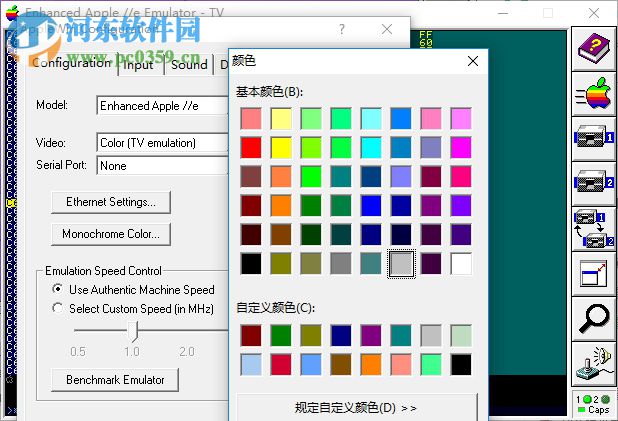Select the Drive 1 disk icon
Viewport: 618px width, 421px height.
coord(594,138)
